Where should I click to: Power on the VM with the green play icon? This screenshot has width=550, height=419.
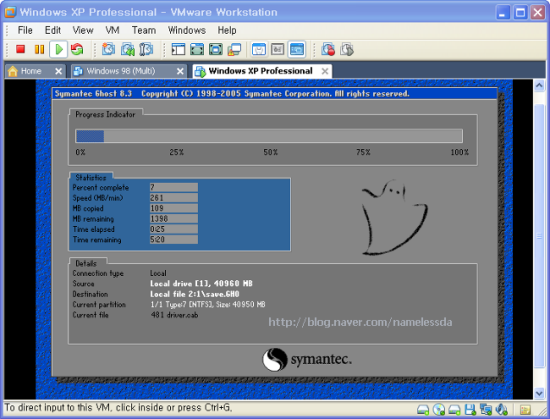pyautogui.click(x=59, y=49)
